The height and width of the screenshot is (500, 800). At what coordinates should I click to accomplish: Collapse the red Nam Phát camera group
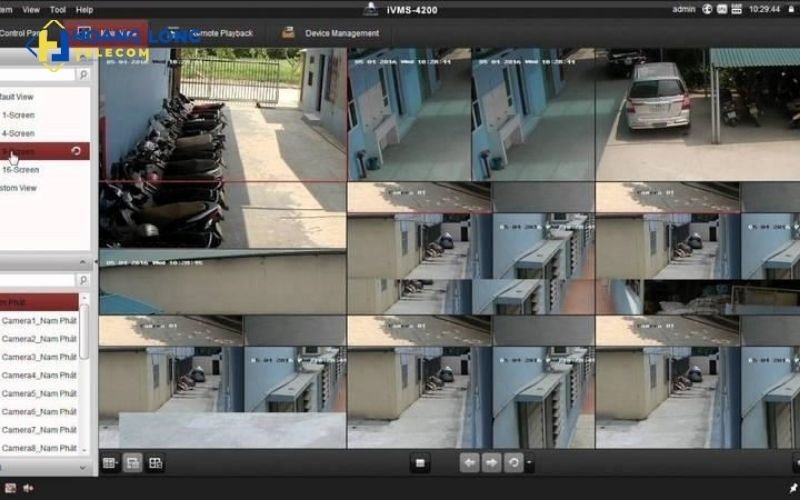pyautogui.click(x=39, y=302)
